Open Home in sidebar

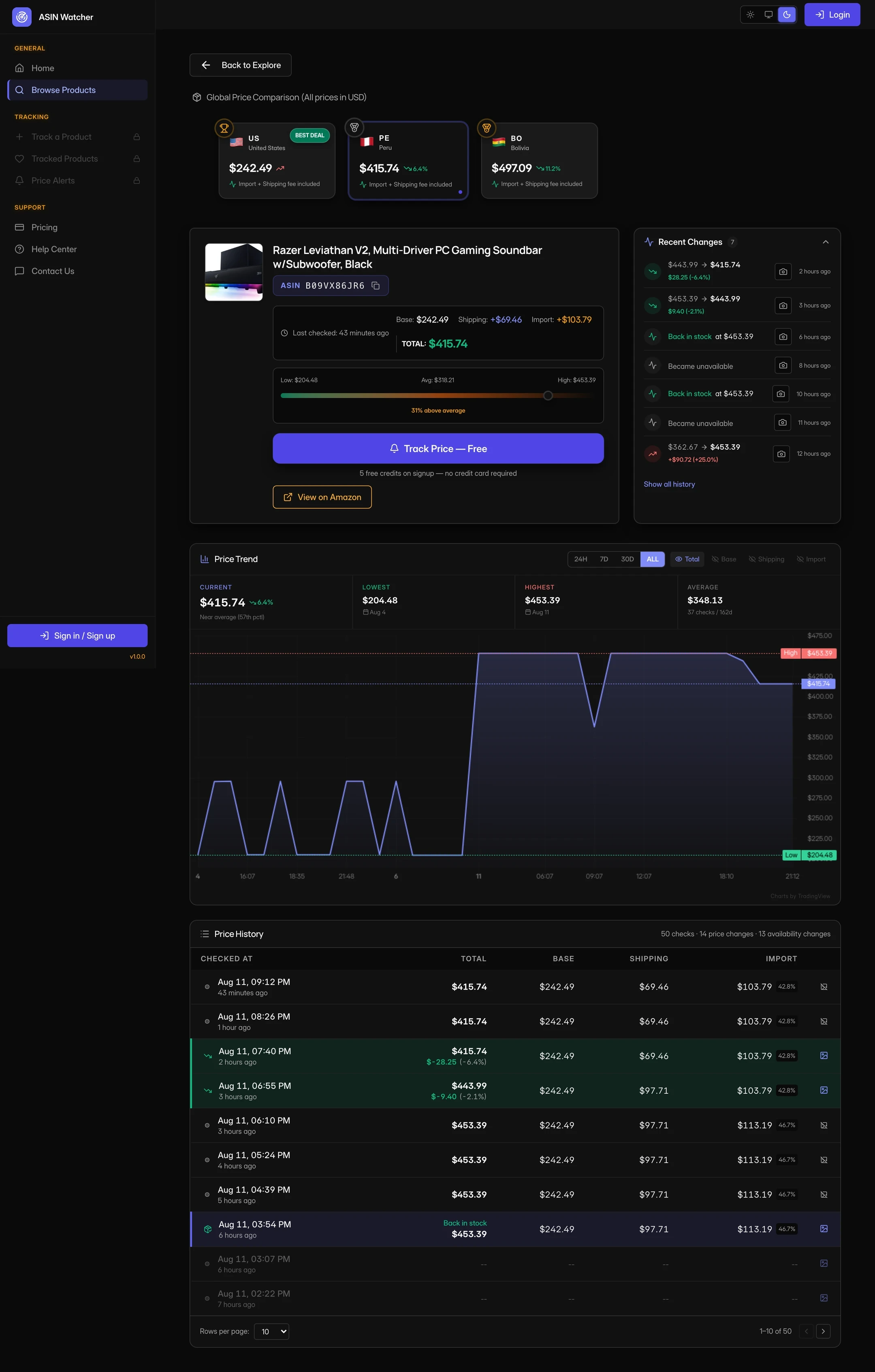tap(77, 68)
